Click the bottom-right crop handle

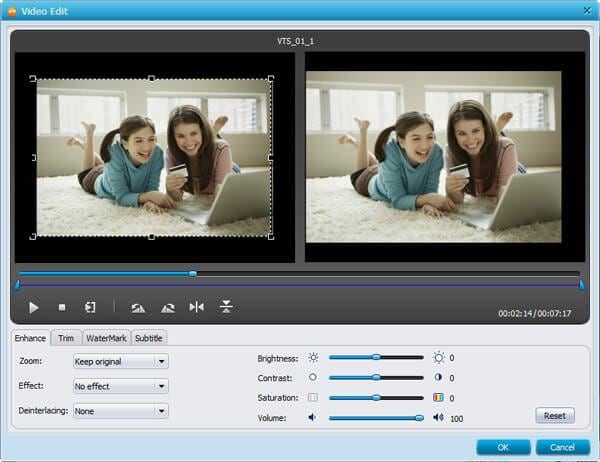271,237
